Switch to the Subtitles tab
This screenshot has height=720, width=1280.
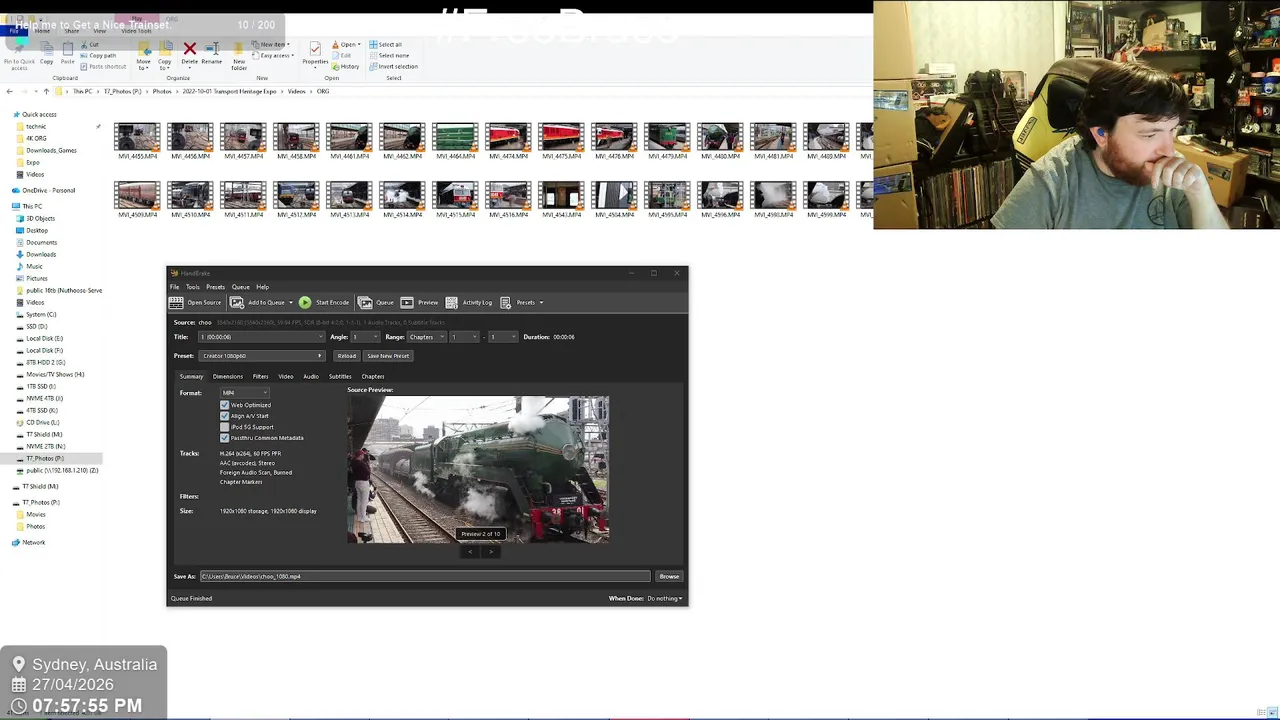point(340,377)
